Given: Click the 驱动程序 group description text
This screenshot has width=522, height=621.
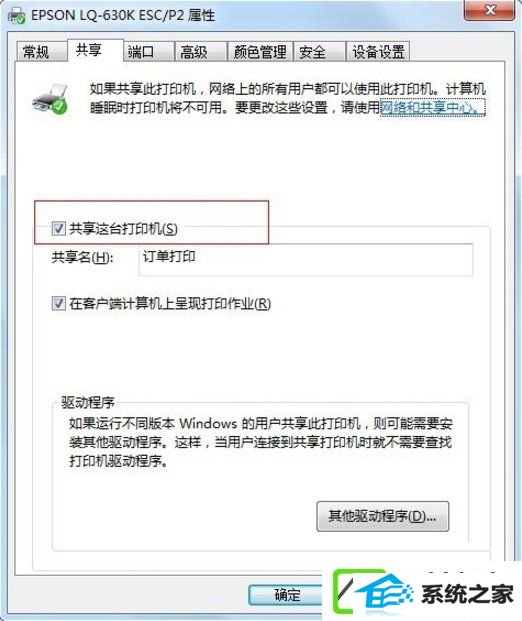Looking at the screenshot, I should [x=261, y=442].
